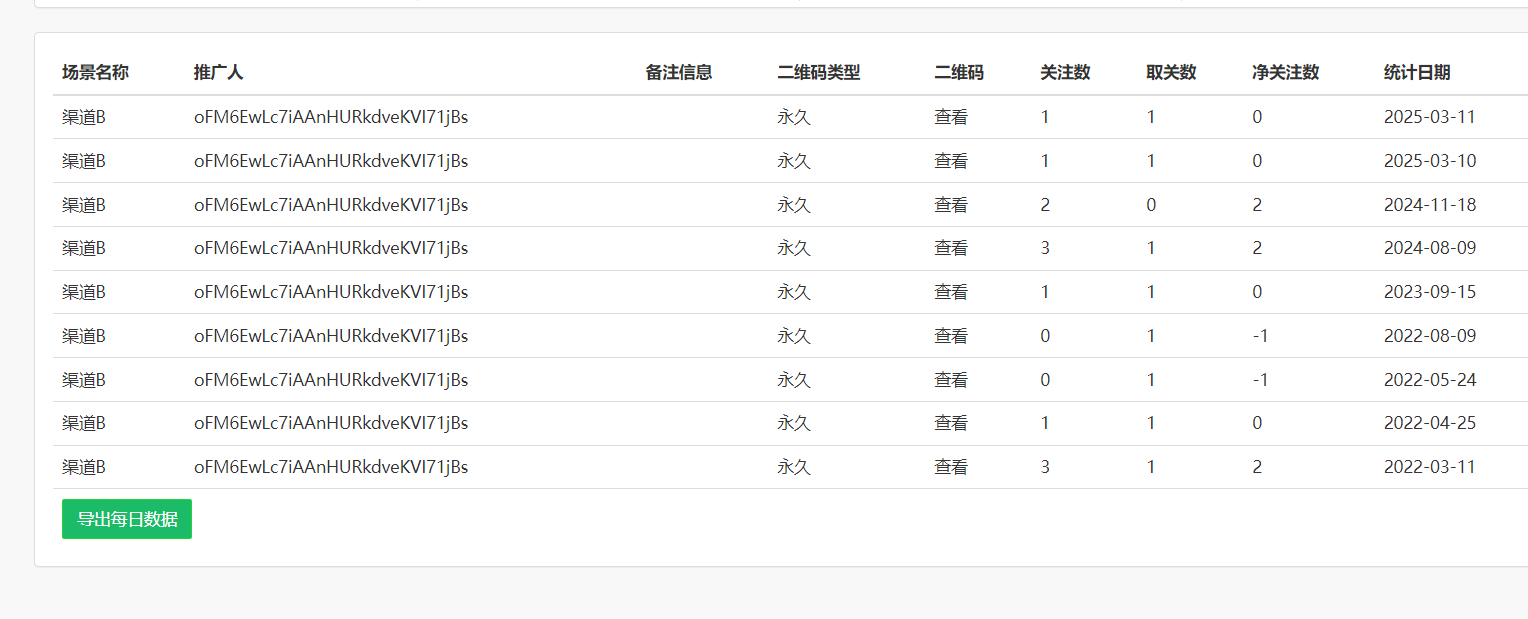This screenshot has width=1528, height=619.
Task: Click the 二维码 column header
Action: click(x=959, y=72)
